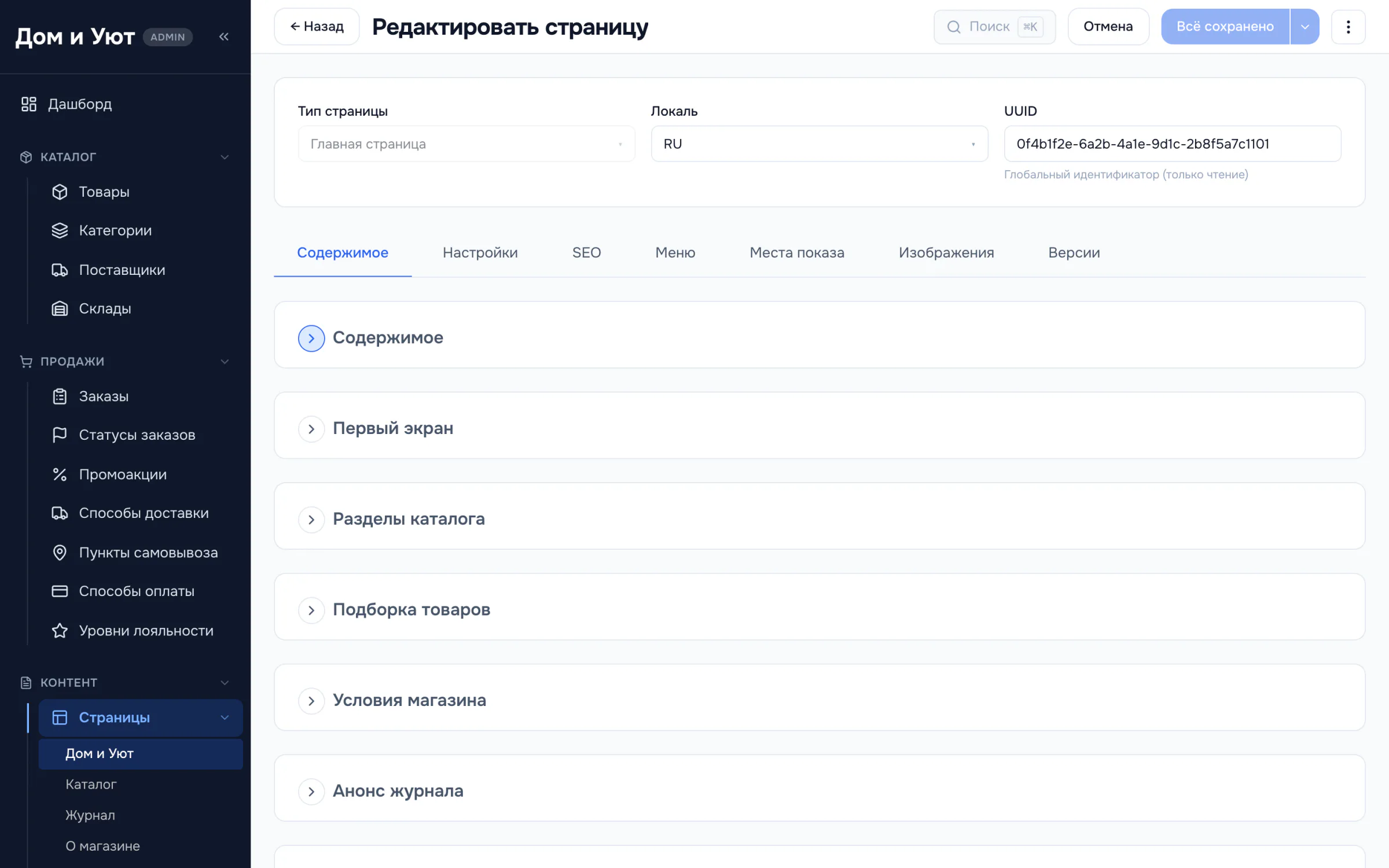Switch to the SEO tab
Viewport: 1389px width, 868px height.
586,253
